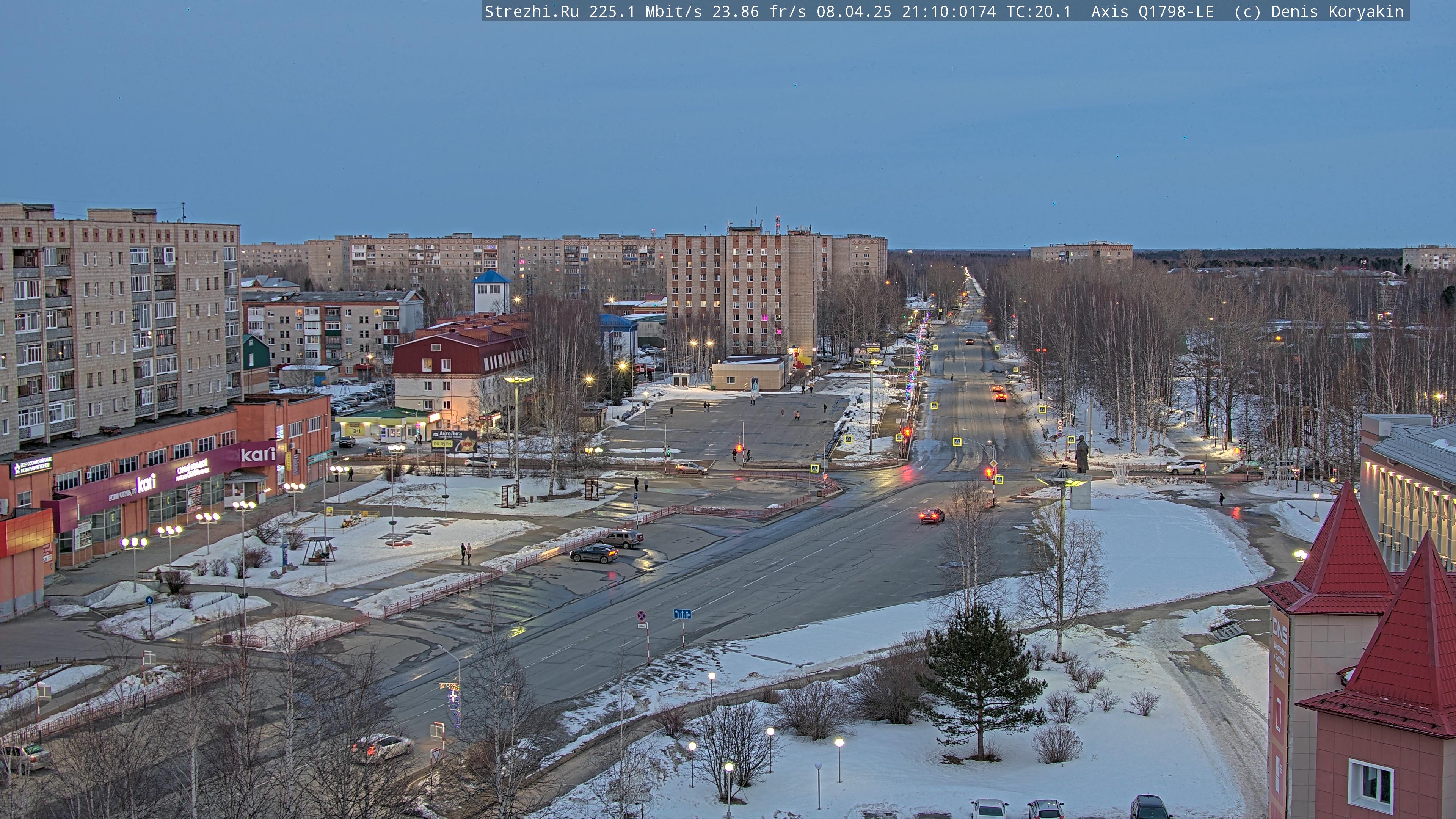Click the '(c) Denis Koryakin' copyright text
1456x819 pixels.
click(1319, 12)
